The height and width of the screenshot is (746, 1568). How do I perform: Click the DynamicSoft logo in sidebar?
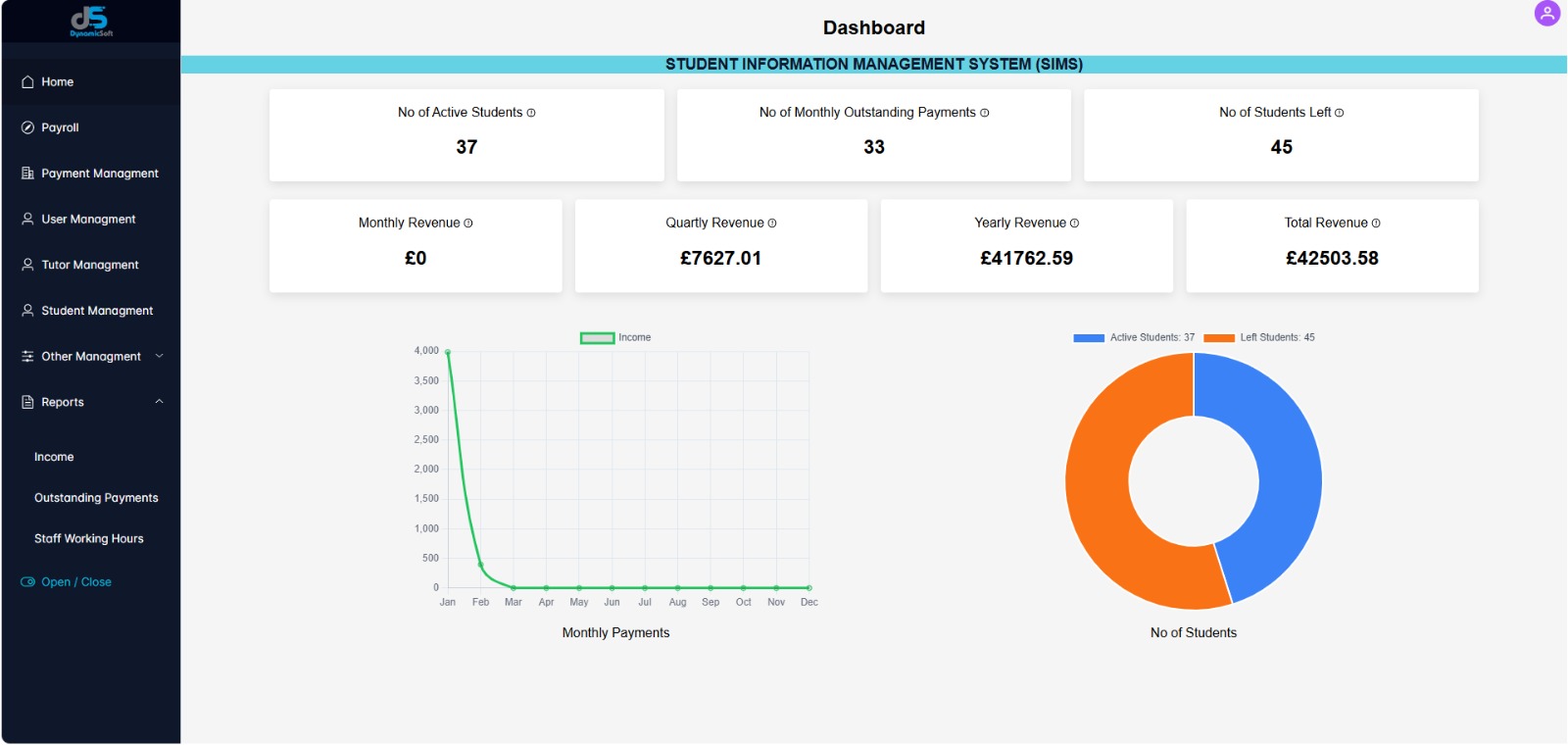[x=90, y=21]
